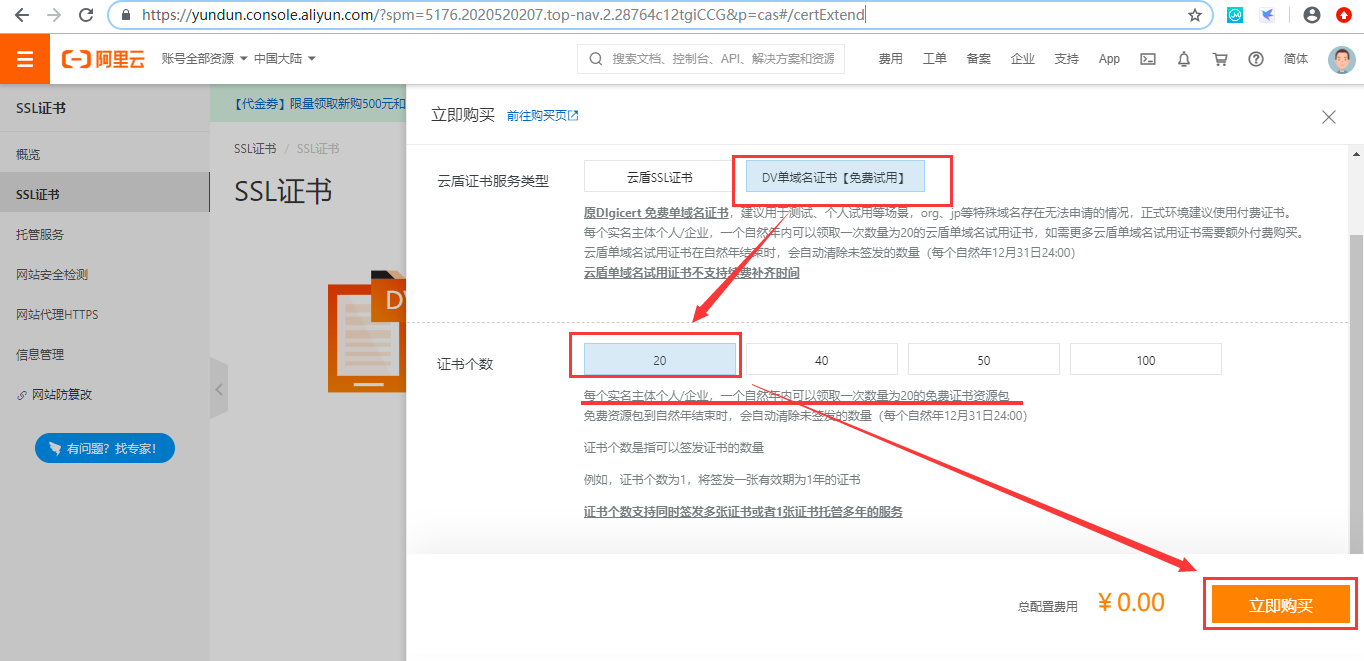Image resolution: width=1364 pixels, height=661 pixels.
Task: Click the Thunder download extension icon
Action: pyautogui.click(x=1268, y=15)
